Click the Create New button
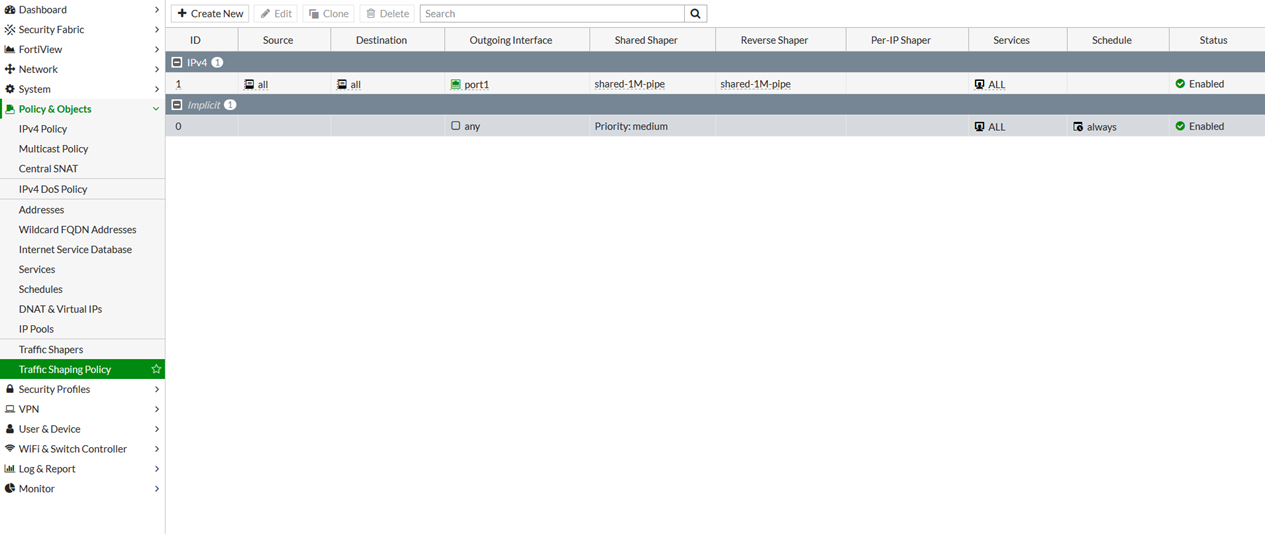This screenshot has height=534, width=1265. (x=210, y=14)
